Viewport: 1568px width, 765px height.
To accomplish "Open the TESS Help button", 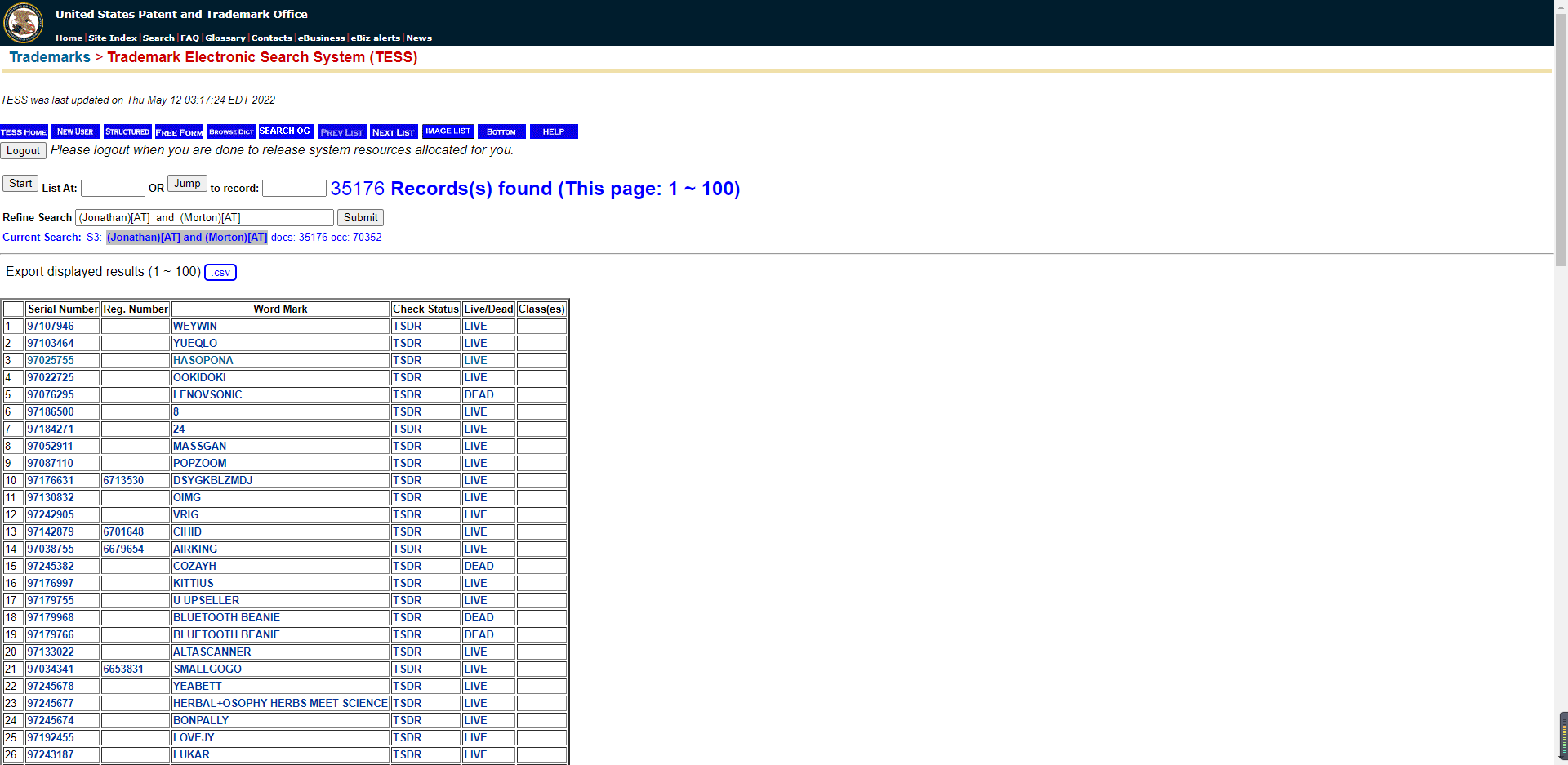I will [553, 132].
